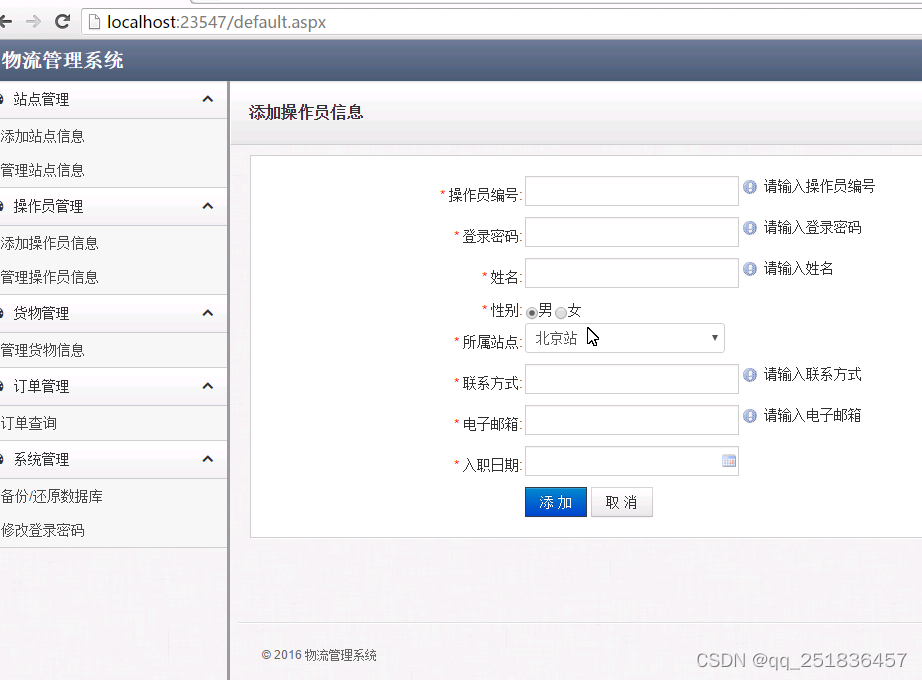
Task: Click the 订单管理 section header text
Action: tap(41, 386)
